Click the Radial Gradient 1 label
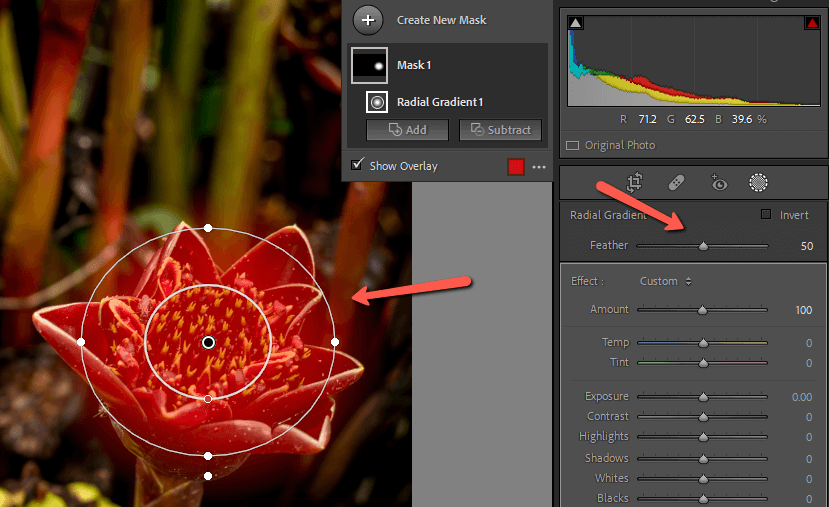 [440, 102]
